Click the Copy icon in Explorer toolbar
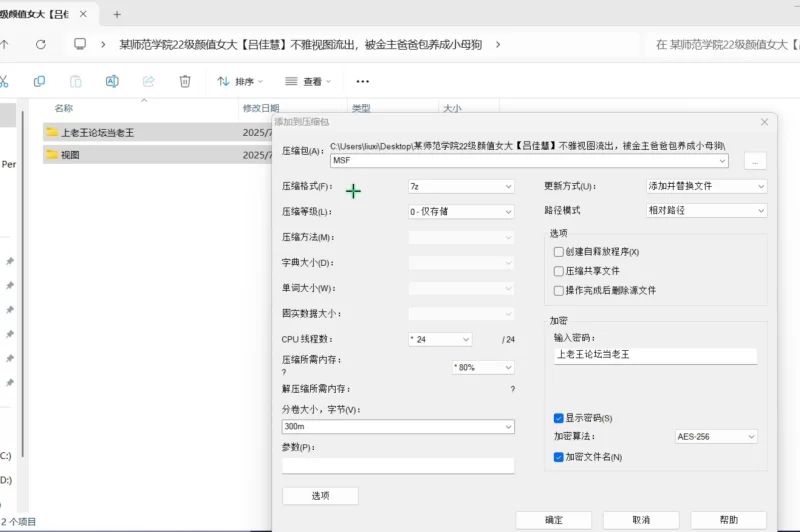This screenshot has width=800, height=532. 39,81
